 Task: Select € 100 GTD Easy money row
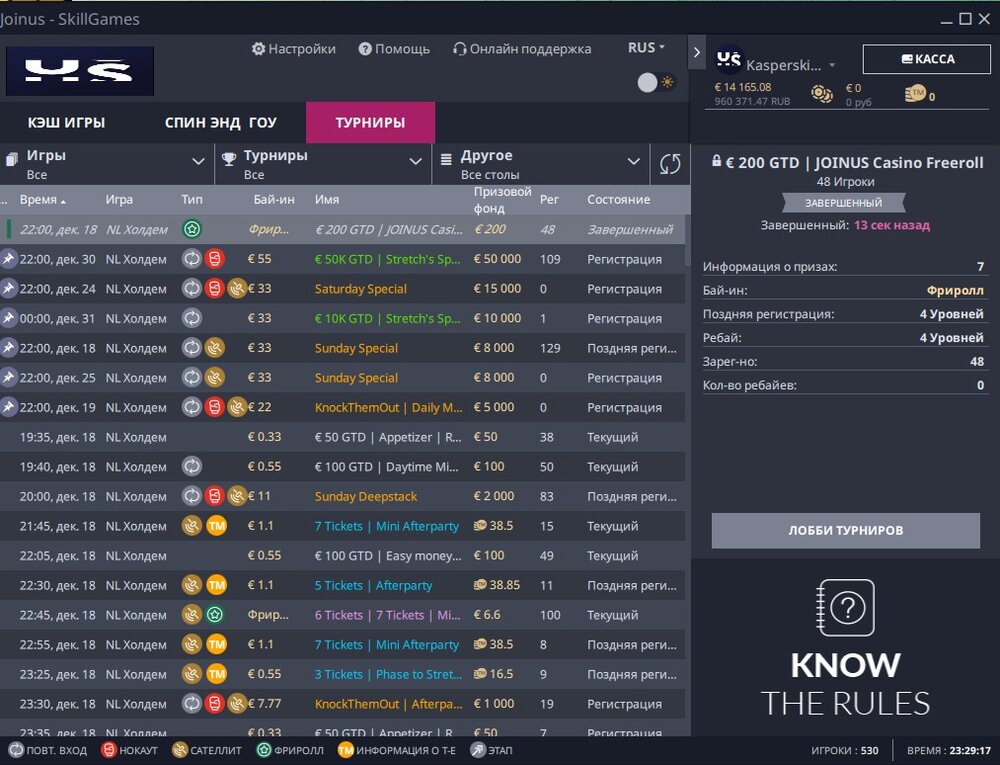point(342,555)
